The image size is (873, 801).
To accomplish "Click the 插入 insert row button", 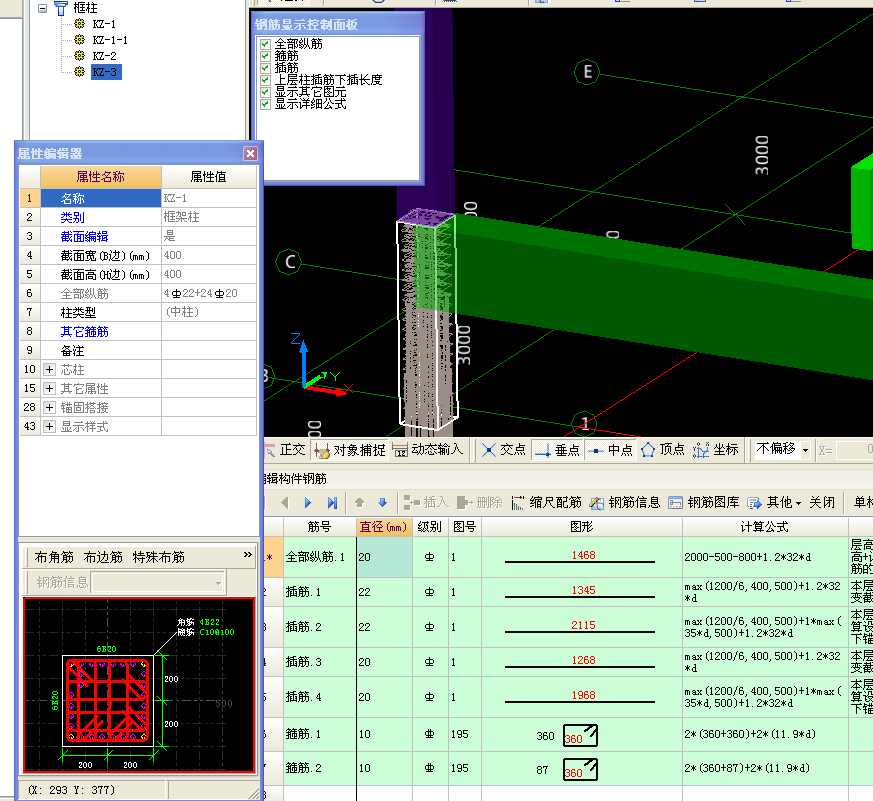I will pyautogui.click(x=426, y=503).
